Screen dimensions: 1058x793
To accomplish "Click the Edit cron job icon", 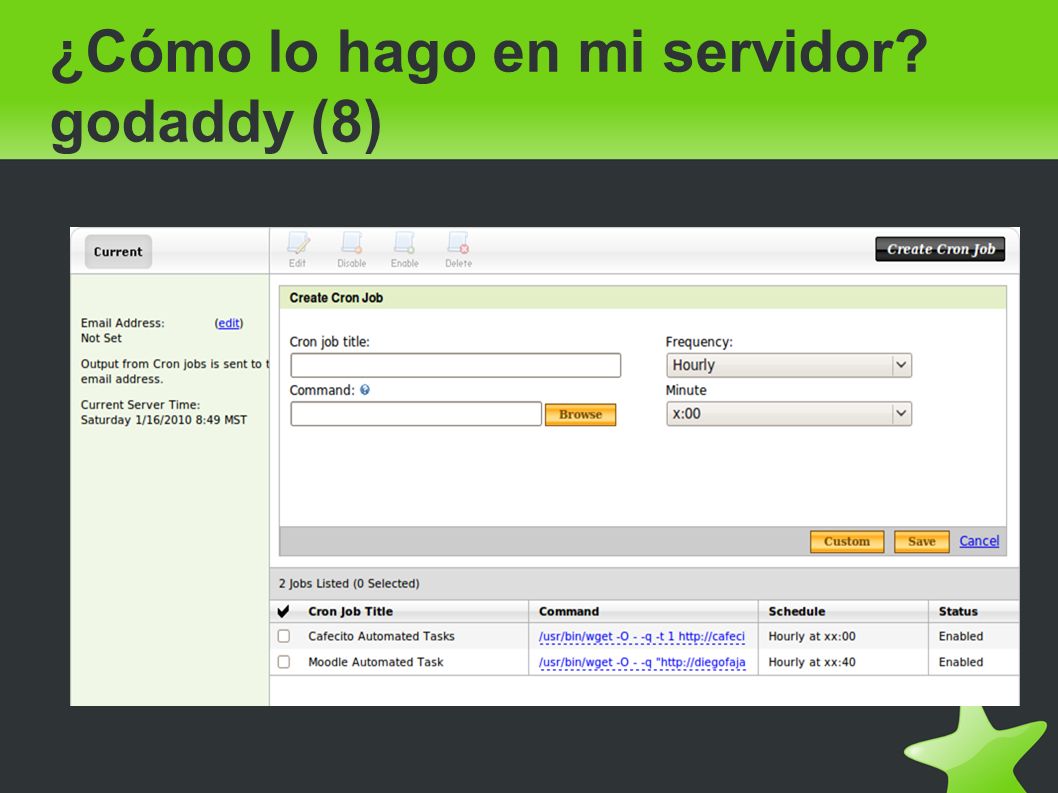I will 298,250.
